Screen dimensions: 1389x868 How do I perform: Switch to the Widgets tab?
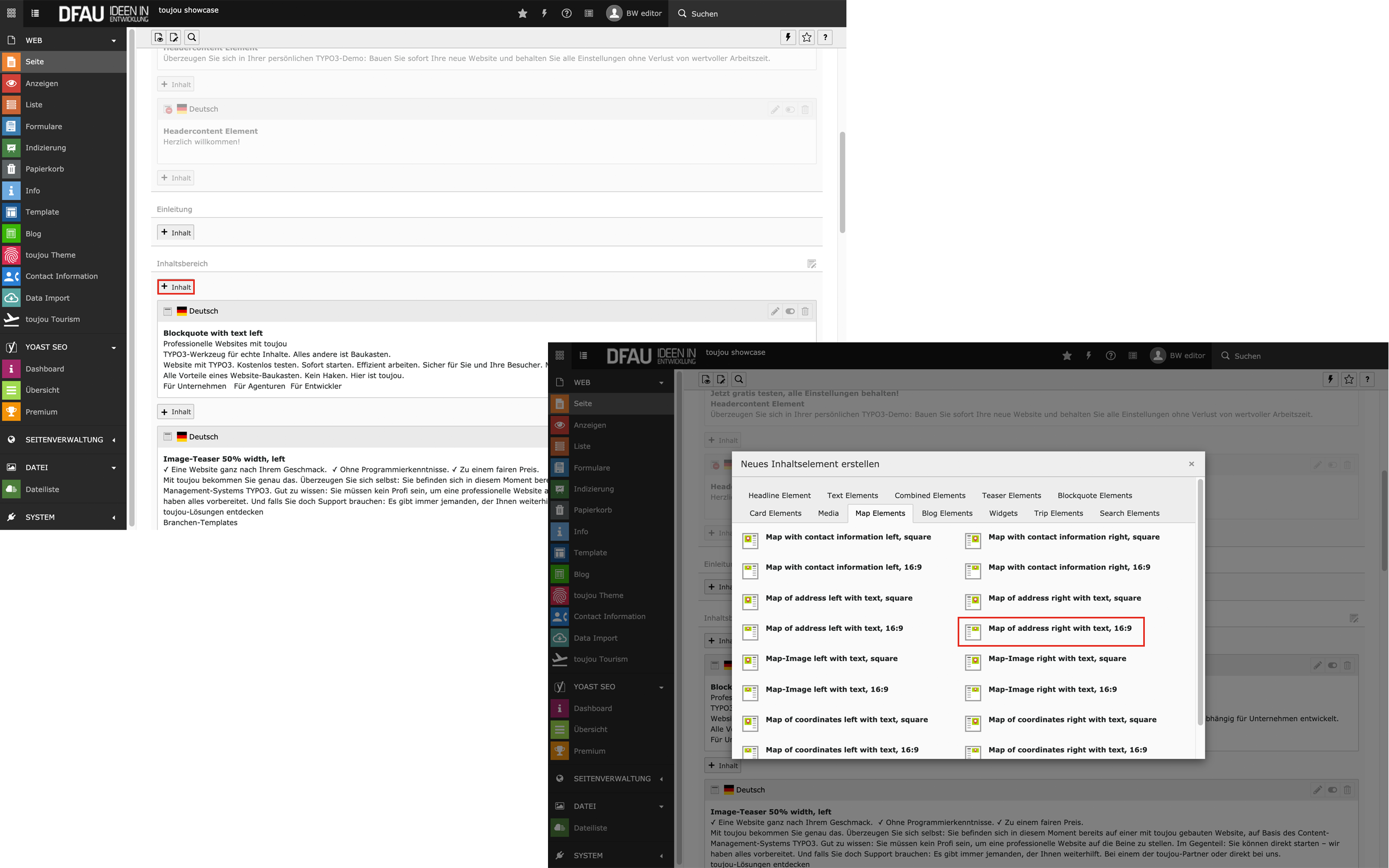click(x=1003, y=513)
